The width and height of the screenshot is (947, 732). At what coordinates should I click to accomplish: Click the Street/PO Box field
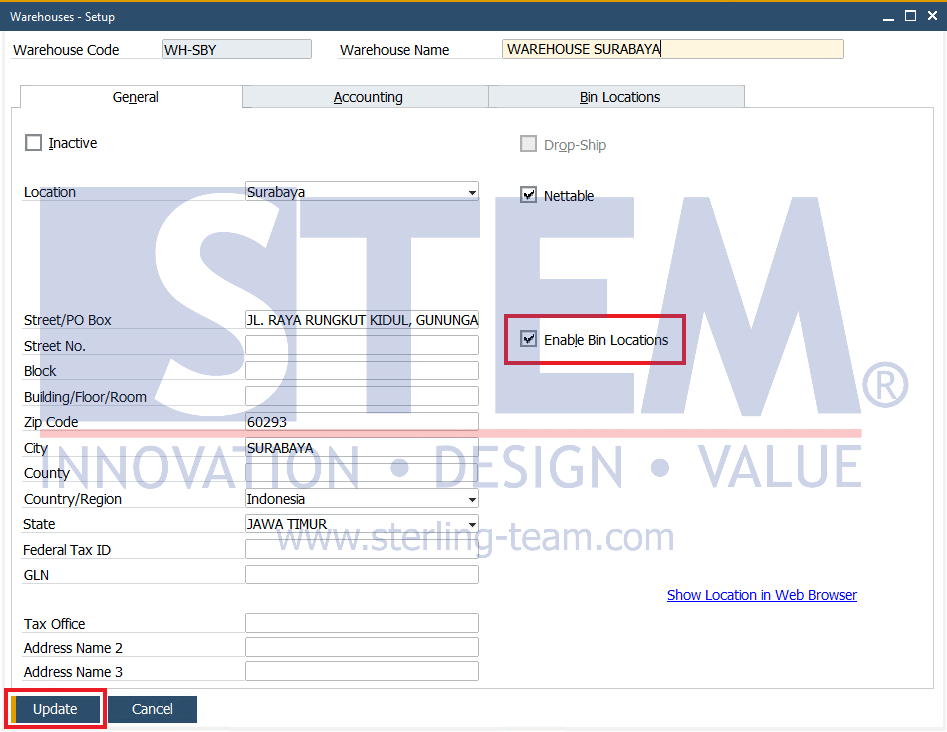pos(362,320)
